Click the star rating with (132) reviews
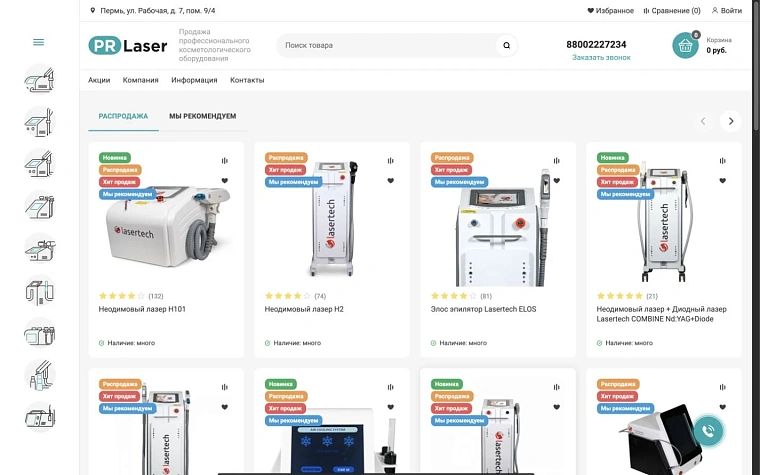This screenshot has height=475, width=760. point(131,296)
